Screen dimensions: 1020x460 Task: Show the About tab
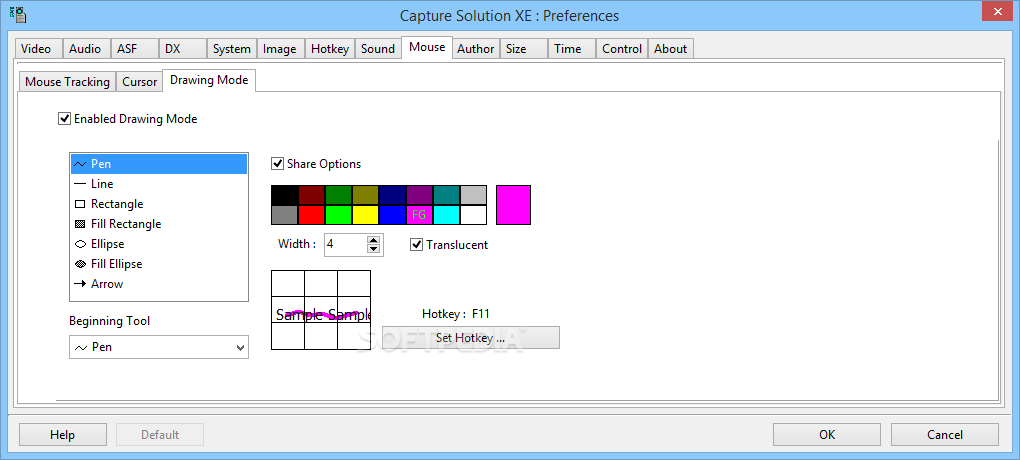click(x=671, y=49)
